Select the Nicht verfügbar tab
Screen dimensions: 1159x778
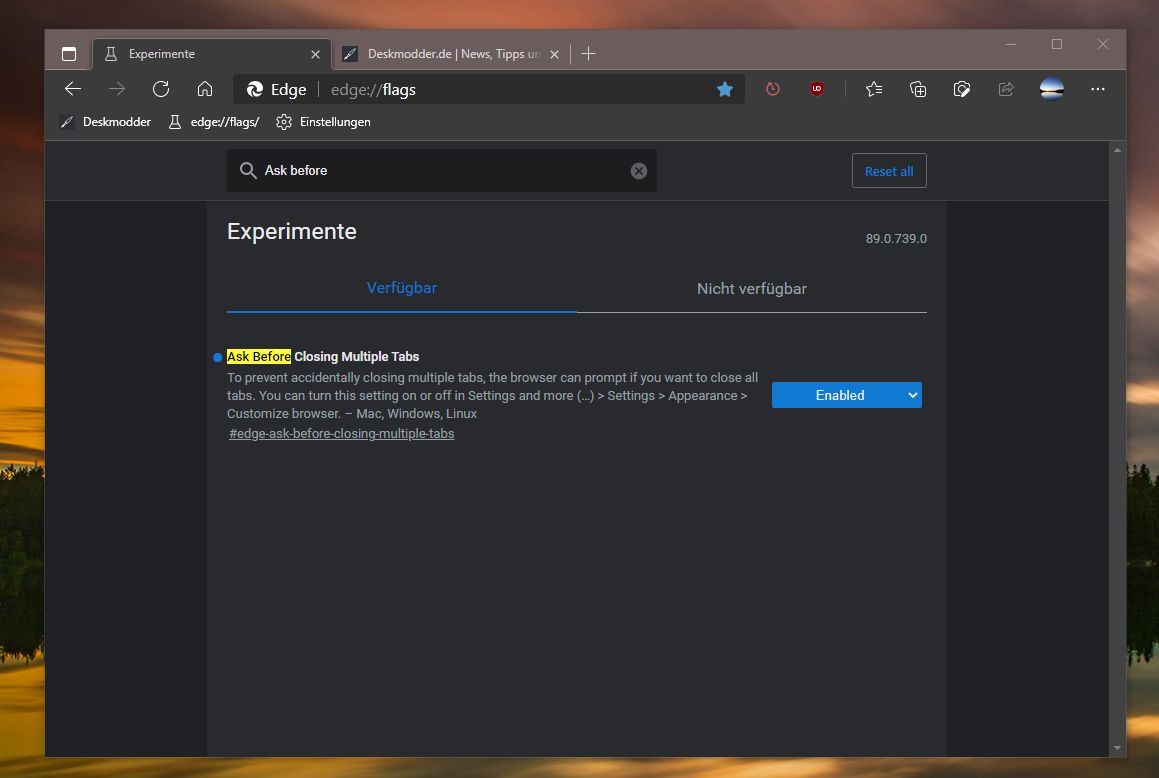pyautogui.click(x=752, y=289)
